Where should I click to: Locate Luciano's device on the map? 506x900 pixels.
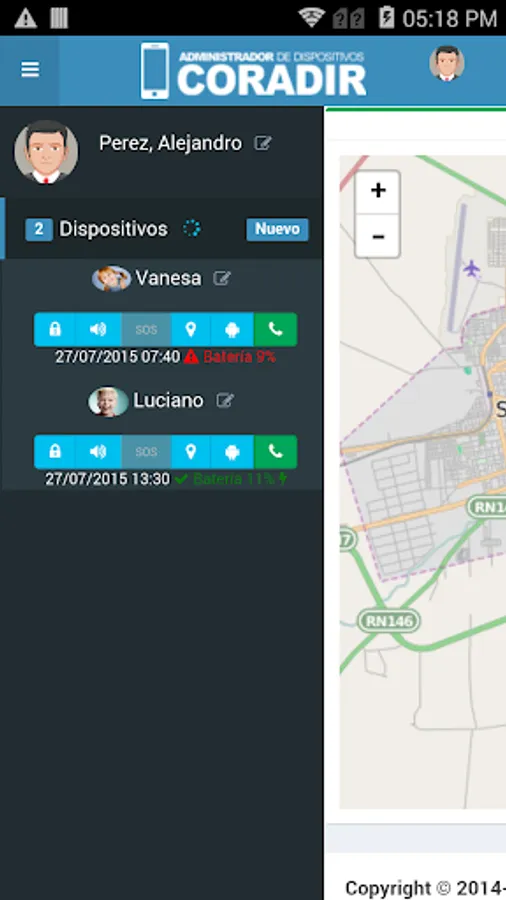pyautogui.click(x=190, y=452)
